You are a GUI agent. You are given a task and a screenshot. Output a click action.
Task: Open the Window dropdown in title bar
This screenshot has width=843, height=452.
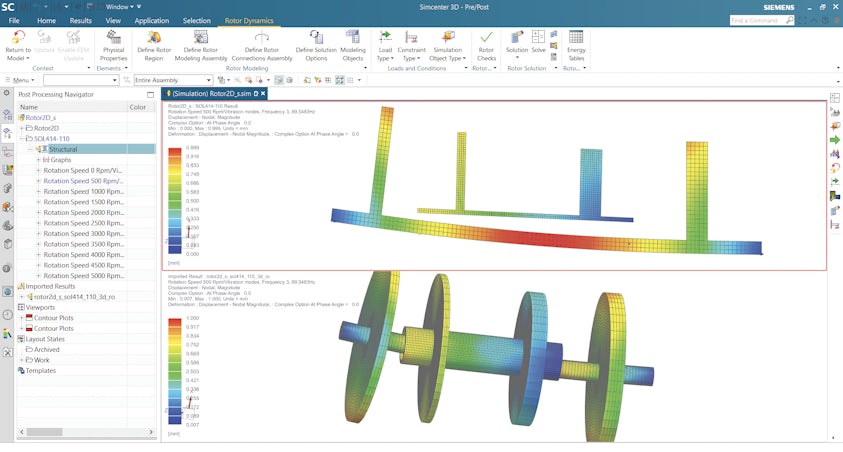coord(119,7)
